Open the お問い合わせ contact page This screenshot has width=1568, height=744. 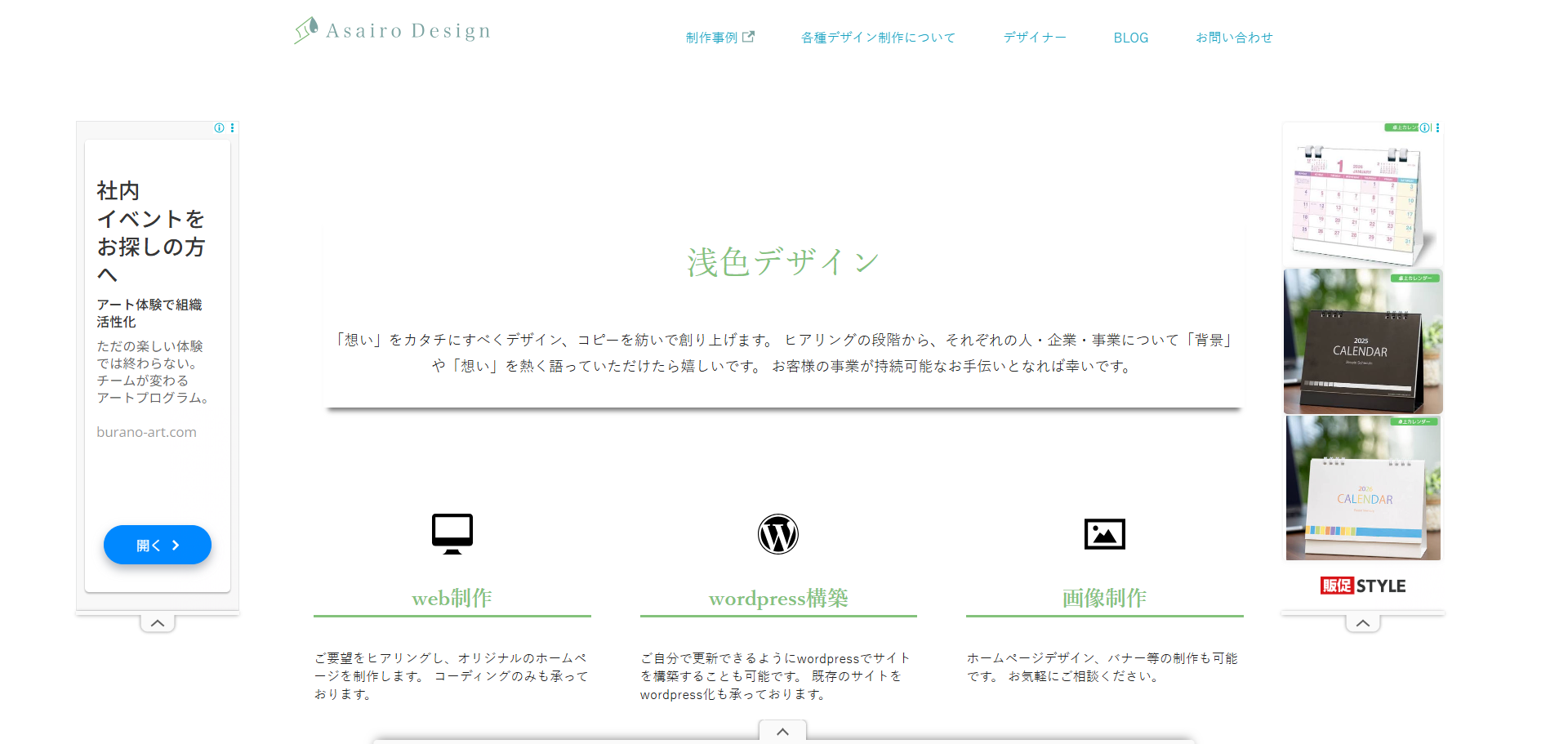[1234, 38]
